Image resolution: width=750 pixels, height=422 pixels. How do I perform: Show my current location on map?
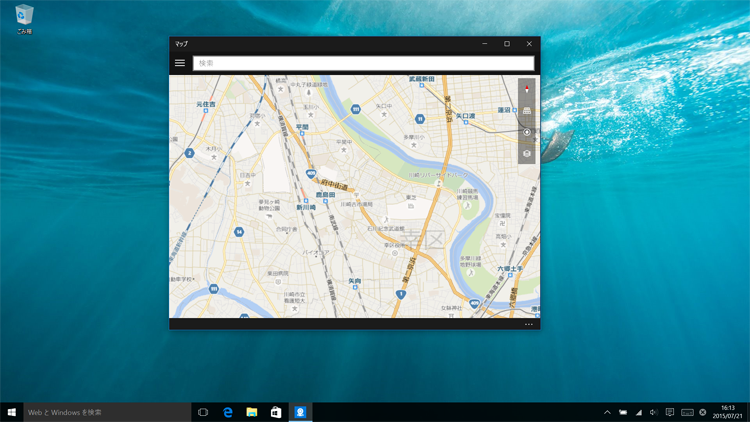click(x=527, y=132)
